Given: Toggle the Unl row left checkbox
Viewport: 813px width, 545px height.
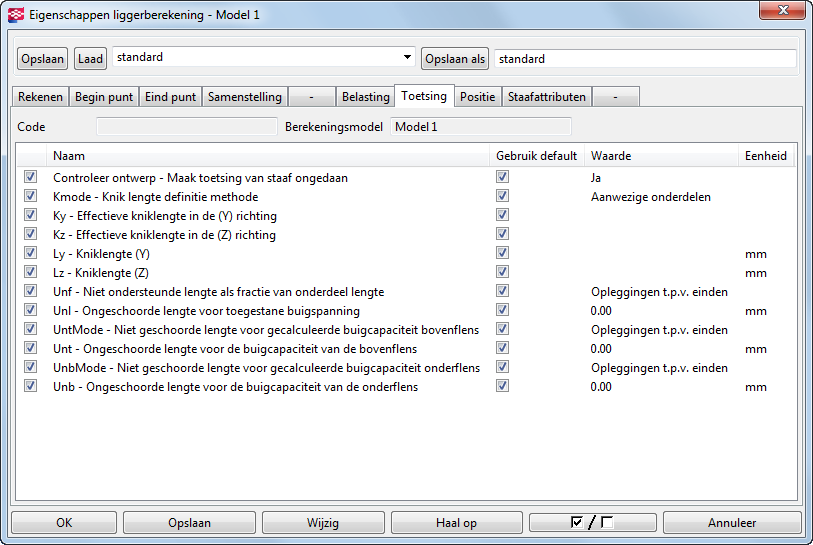Looking at the screenshot, I should coord(31,310).
